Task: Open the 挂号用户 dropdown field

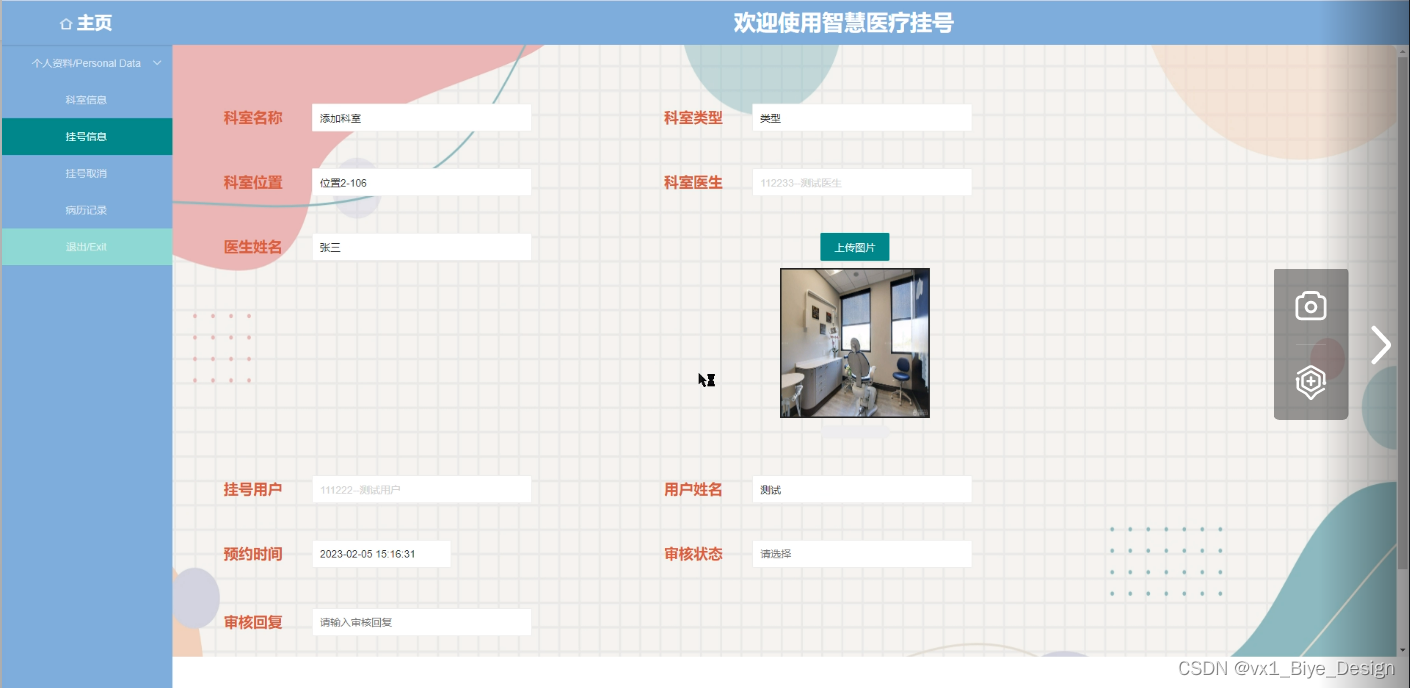Action: (421, 490)
